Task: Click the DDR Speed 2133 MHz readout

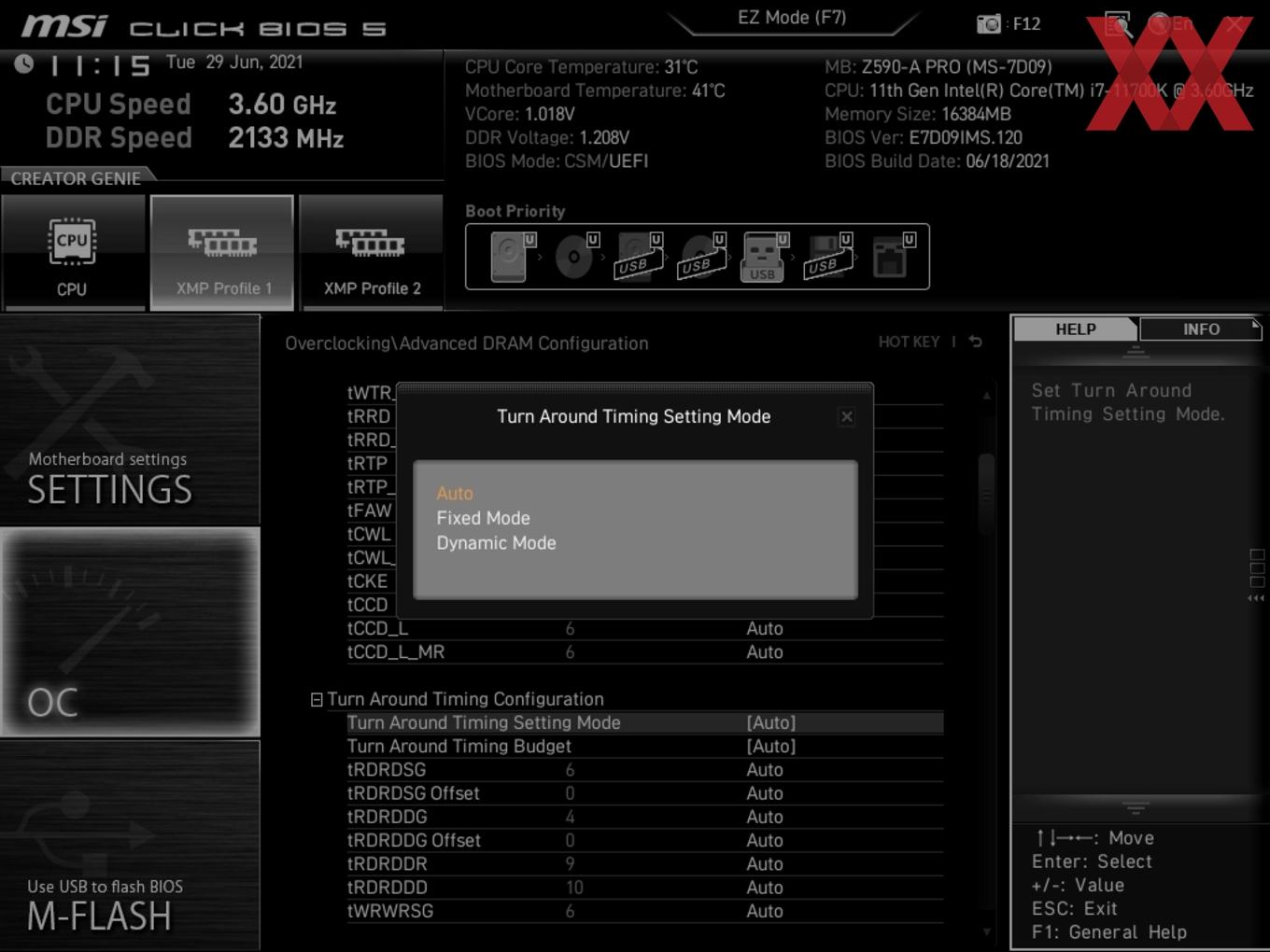Action: coord(194,137)
